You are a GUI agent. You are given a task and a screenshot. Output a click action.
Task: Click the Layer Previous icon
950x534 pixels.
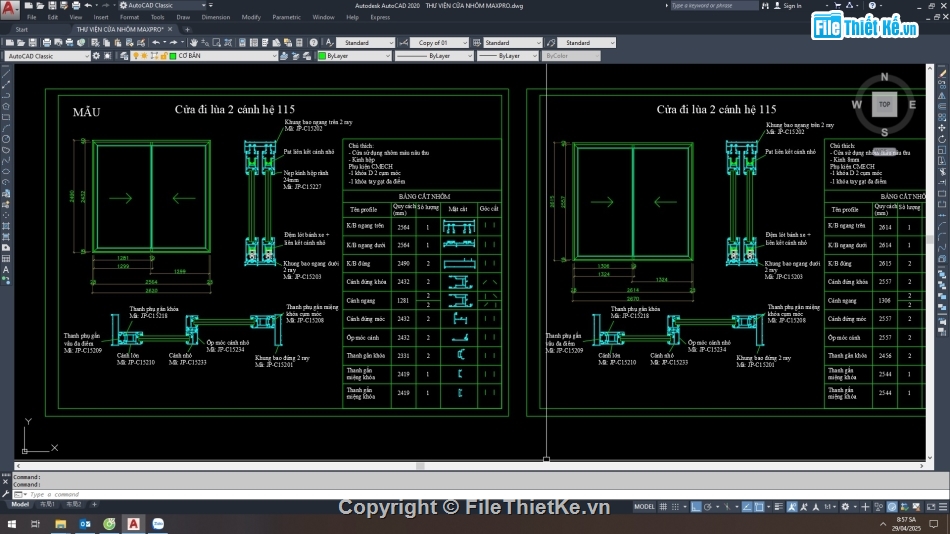tap(296, 56)
